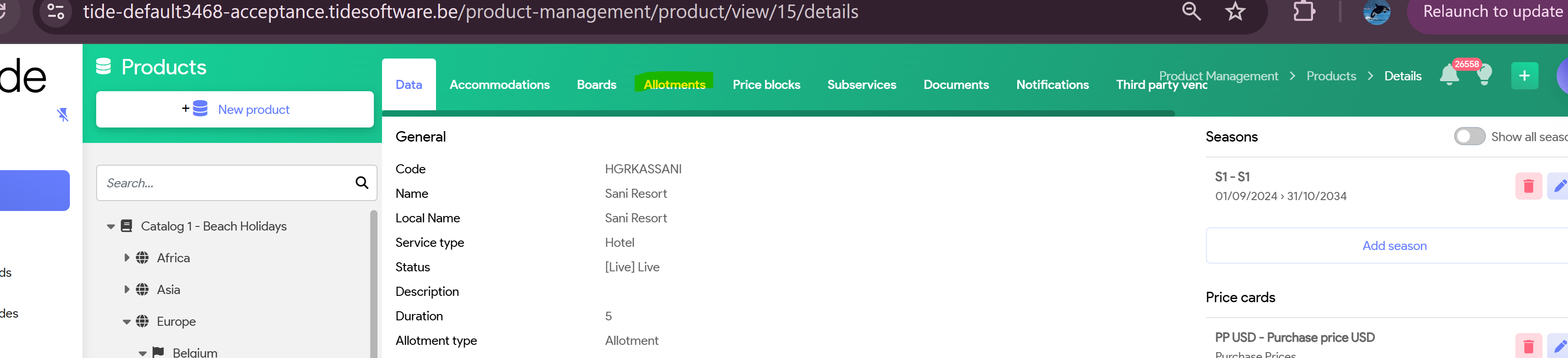Open the Allotments tab
The height and width of the screenshot is (358, 1568).
pyautogui.click(x=674, y=85)
